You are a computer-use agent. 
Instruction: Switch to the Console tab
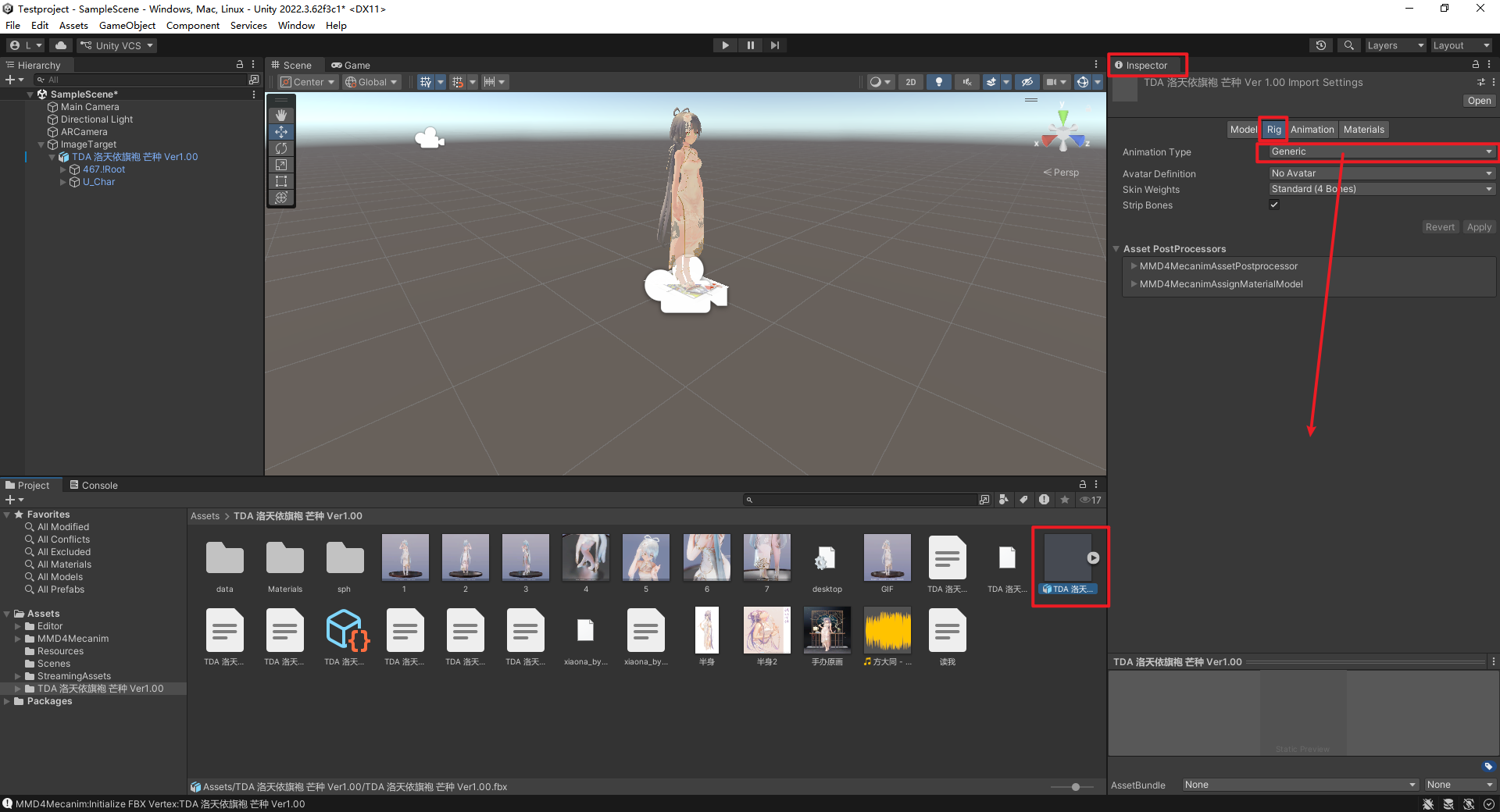pos(94,485)
